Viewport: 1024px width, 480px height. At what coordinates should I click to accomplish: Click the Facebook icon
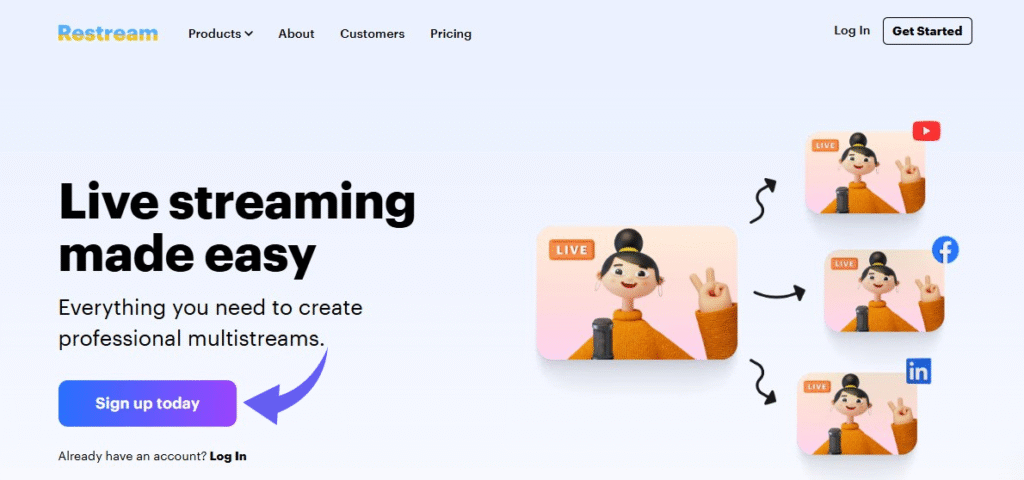[x=945, y=250]
